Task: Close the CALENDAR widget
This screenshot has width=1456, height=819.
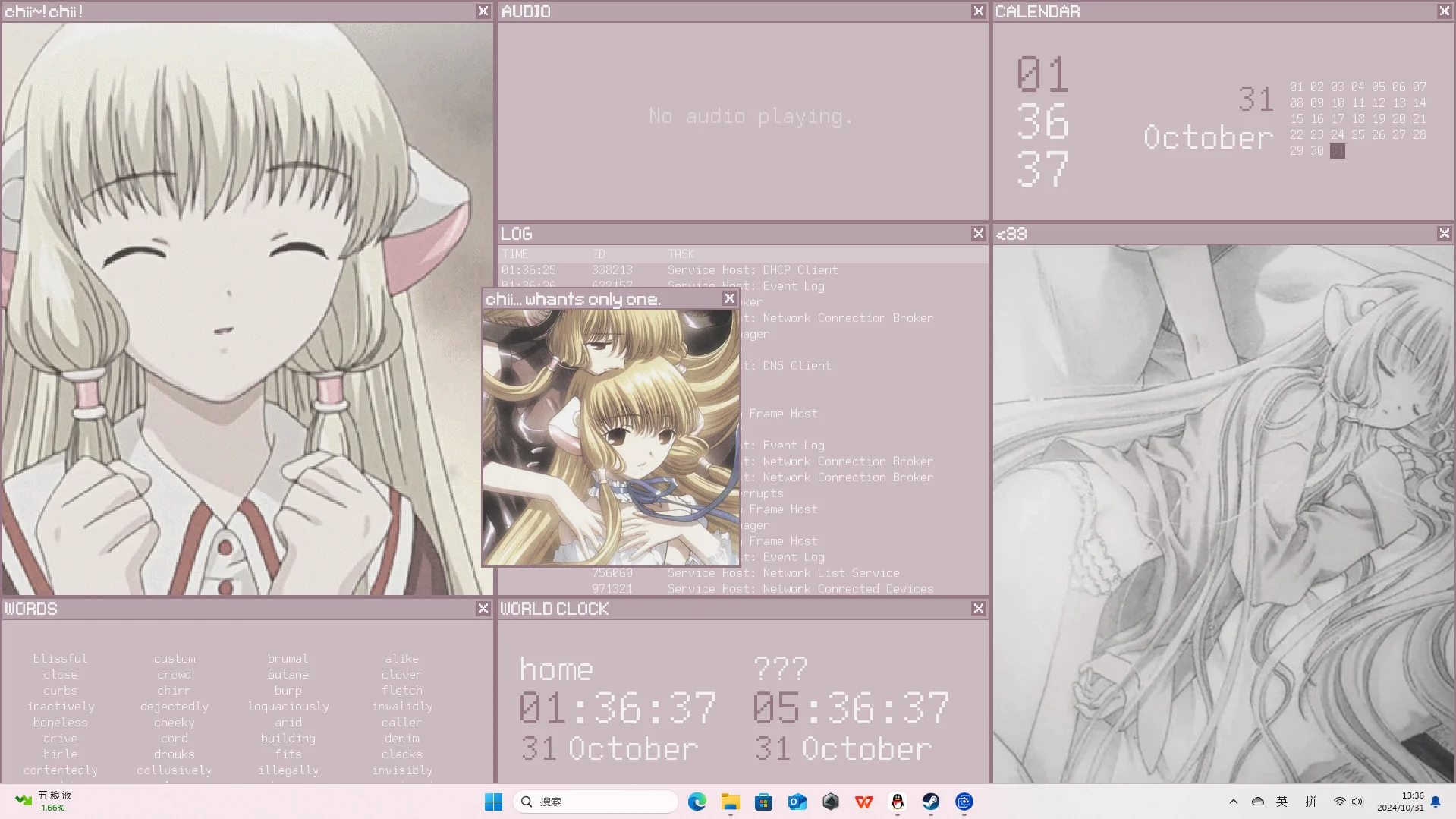Action: click(x=1444, y=11)
